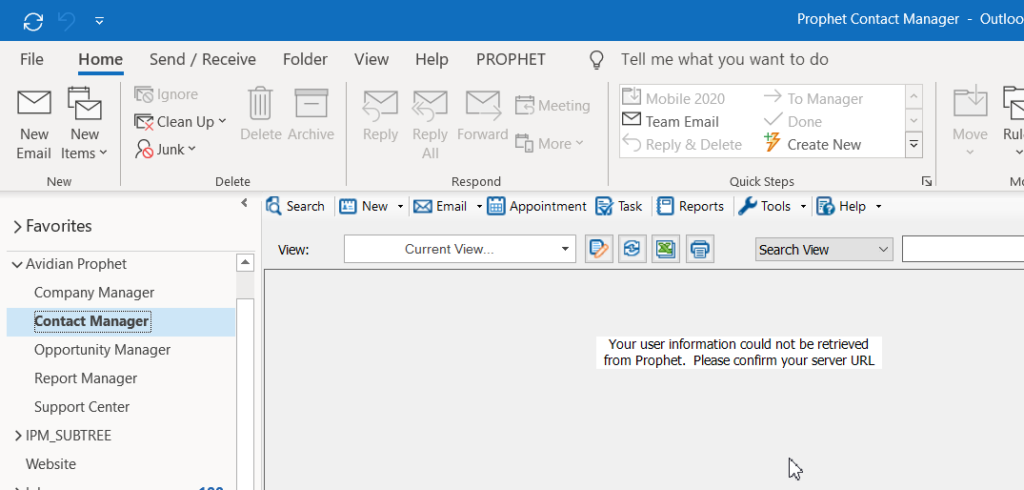Click the Prophet New contact button
Screen dimensions: 1024x490
tap(364, 206)
